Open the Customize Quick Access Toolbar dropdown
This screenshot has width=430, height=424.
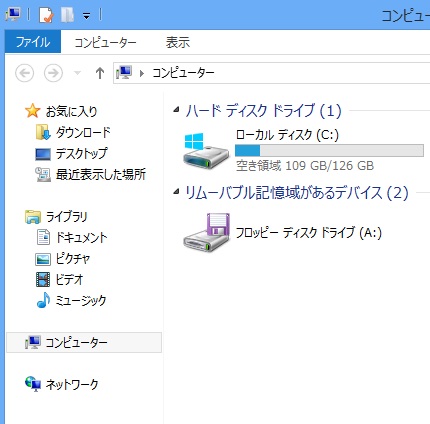pyautogui.click(x=86, y=16)
